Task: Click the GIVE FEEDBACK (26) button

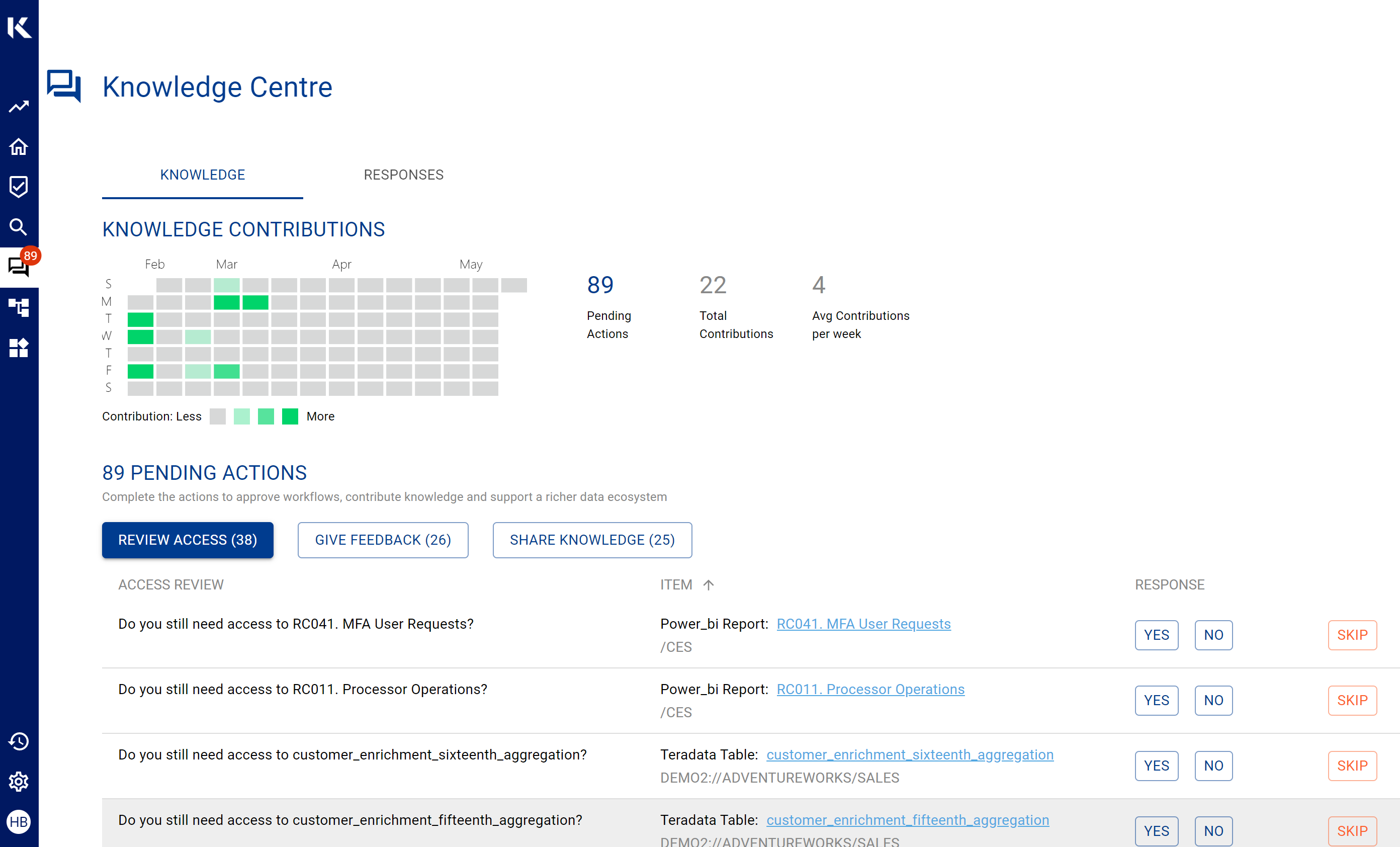Action: [x=382, y=540]
